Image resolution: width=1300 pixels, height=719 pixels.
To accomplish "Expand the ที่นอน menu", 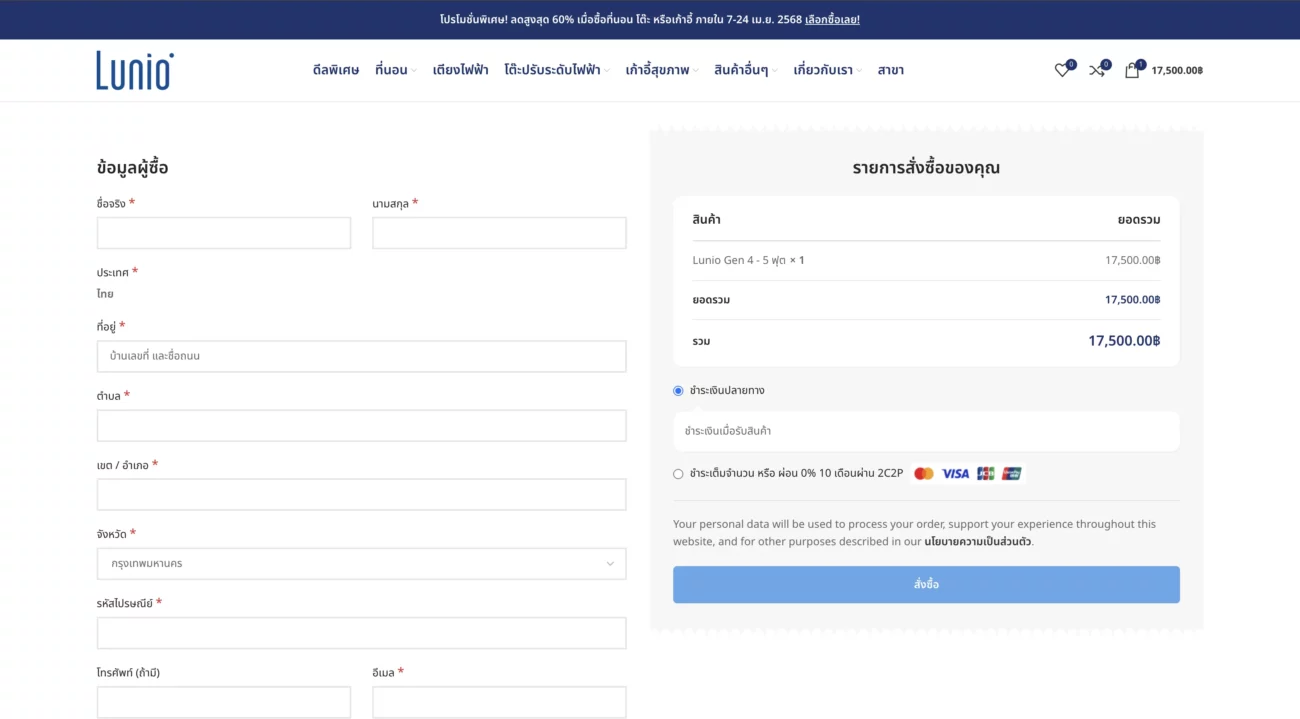I will pyautogui.click(x=396, y=70).
